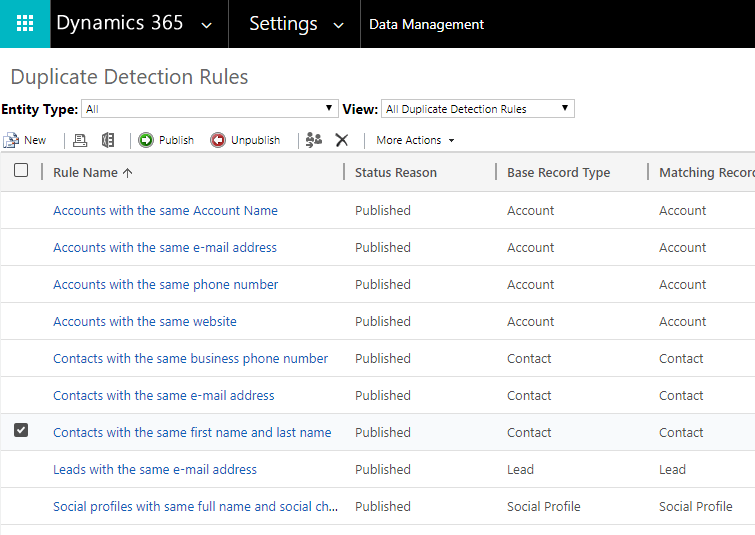Image resolution: width=755 pixels, height=535 pixels.
Task: Click the Export to Excel icon
Action: coord(108,140)
